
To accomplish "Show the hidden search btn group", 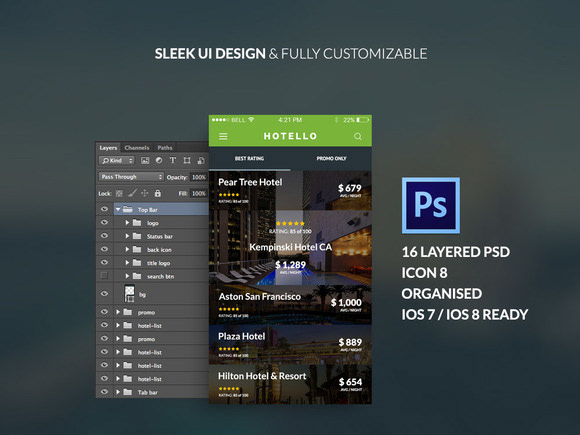I will click(104, 276).
